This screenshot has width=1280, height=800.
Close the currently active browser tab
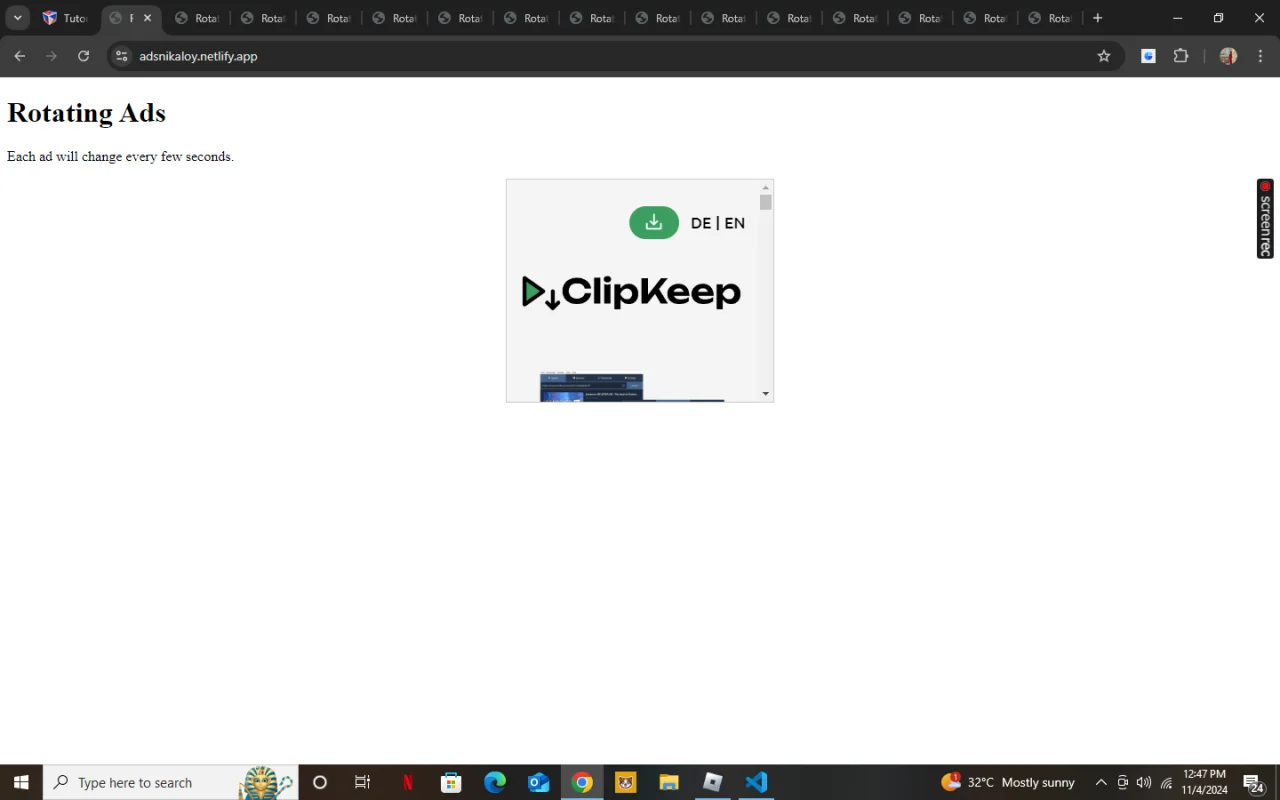147,18
